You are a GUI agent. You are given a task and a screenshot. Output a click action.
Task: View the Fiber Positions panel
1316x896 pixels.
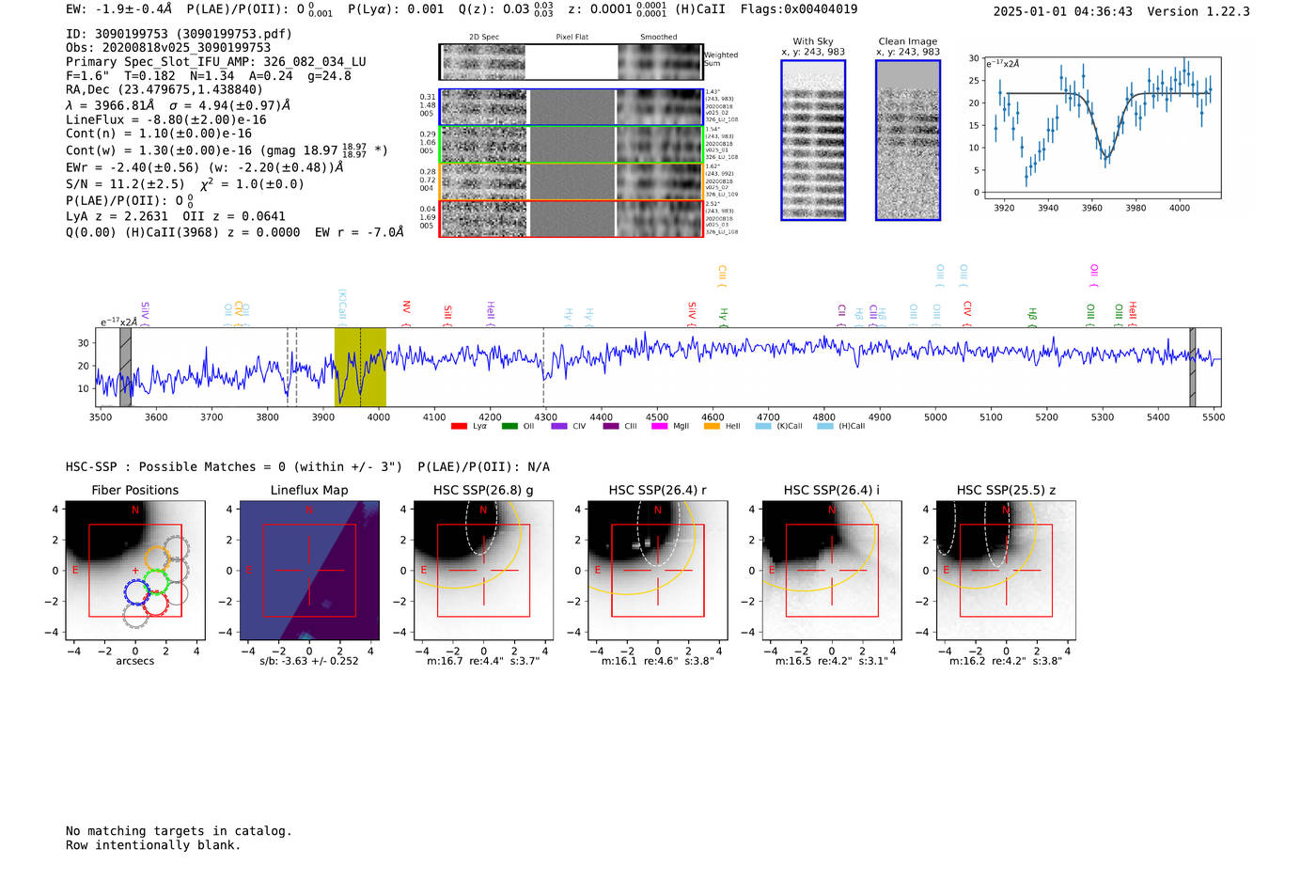coord(135,571)
